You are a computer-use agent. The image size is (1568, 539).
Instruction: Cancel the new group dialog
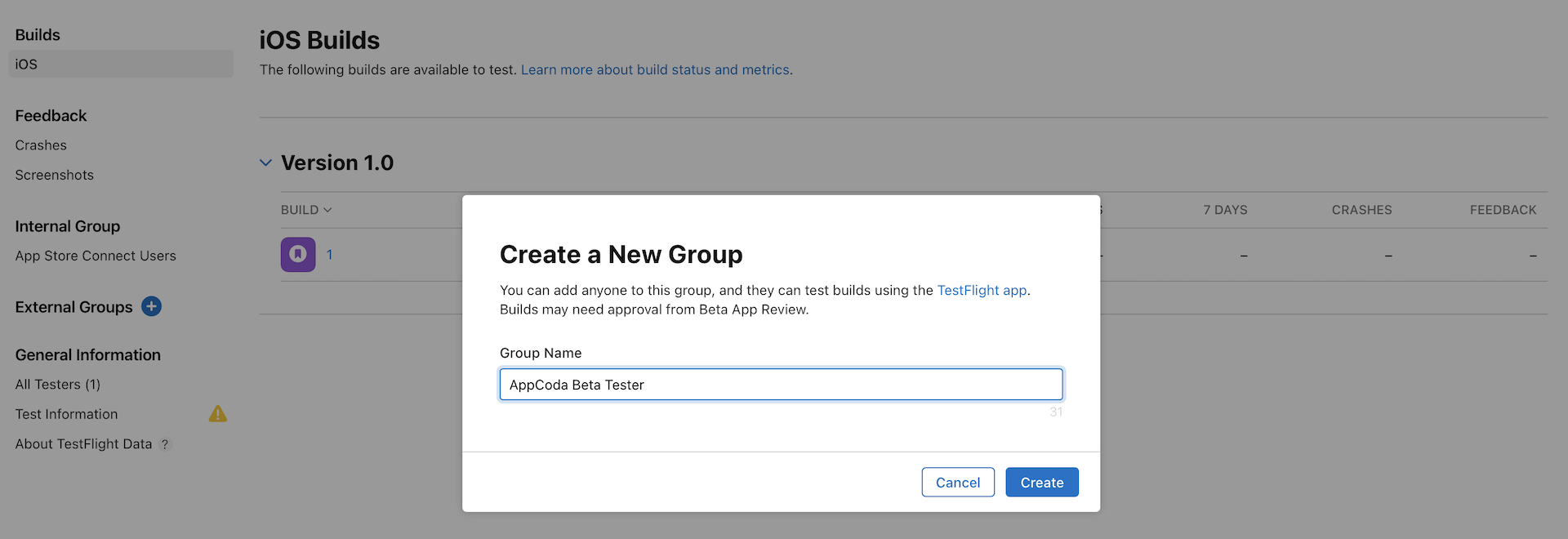tap(957, 483)
